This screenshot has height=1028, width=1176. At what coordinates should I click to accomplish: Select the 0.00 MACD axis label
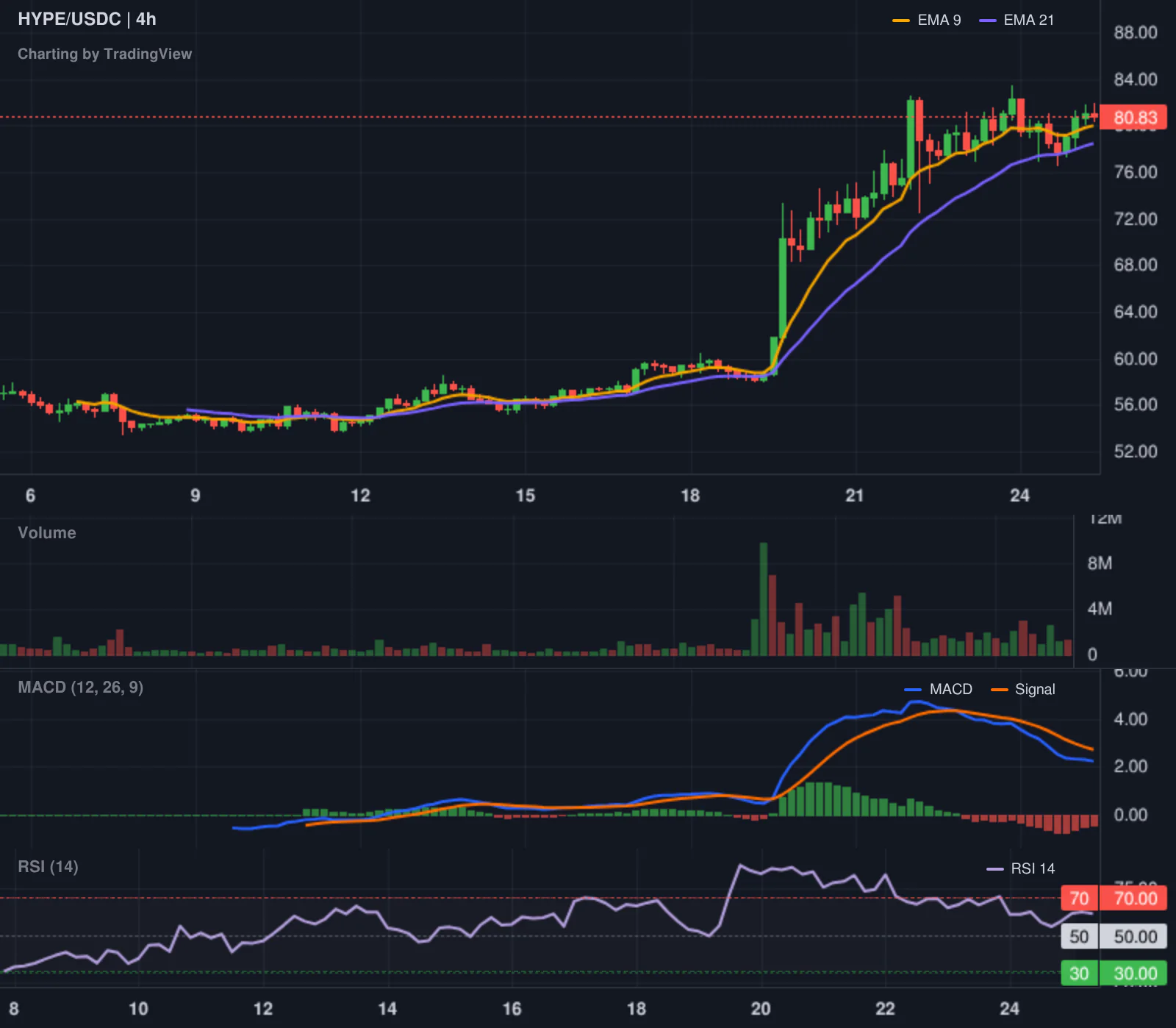1130,815
